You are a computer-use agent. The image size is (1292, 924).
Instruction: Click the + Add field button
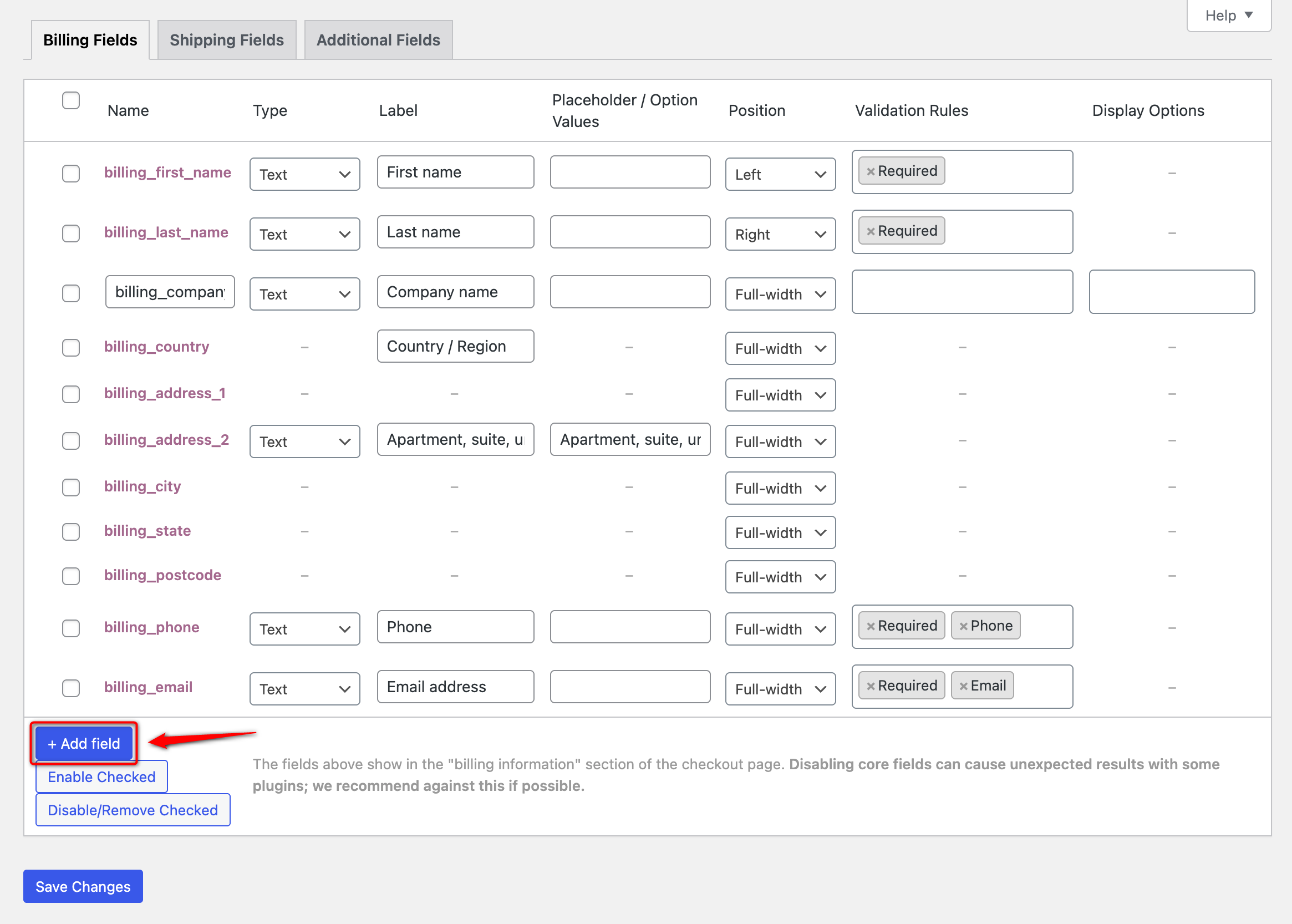pyautogui.click(x=83, y=743)
